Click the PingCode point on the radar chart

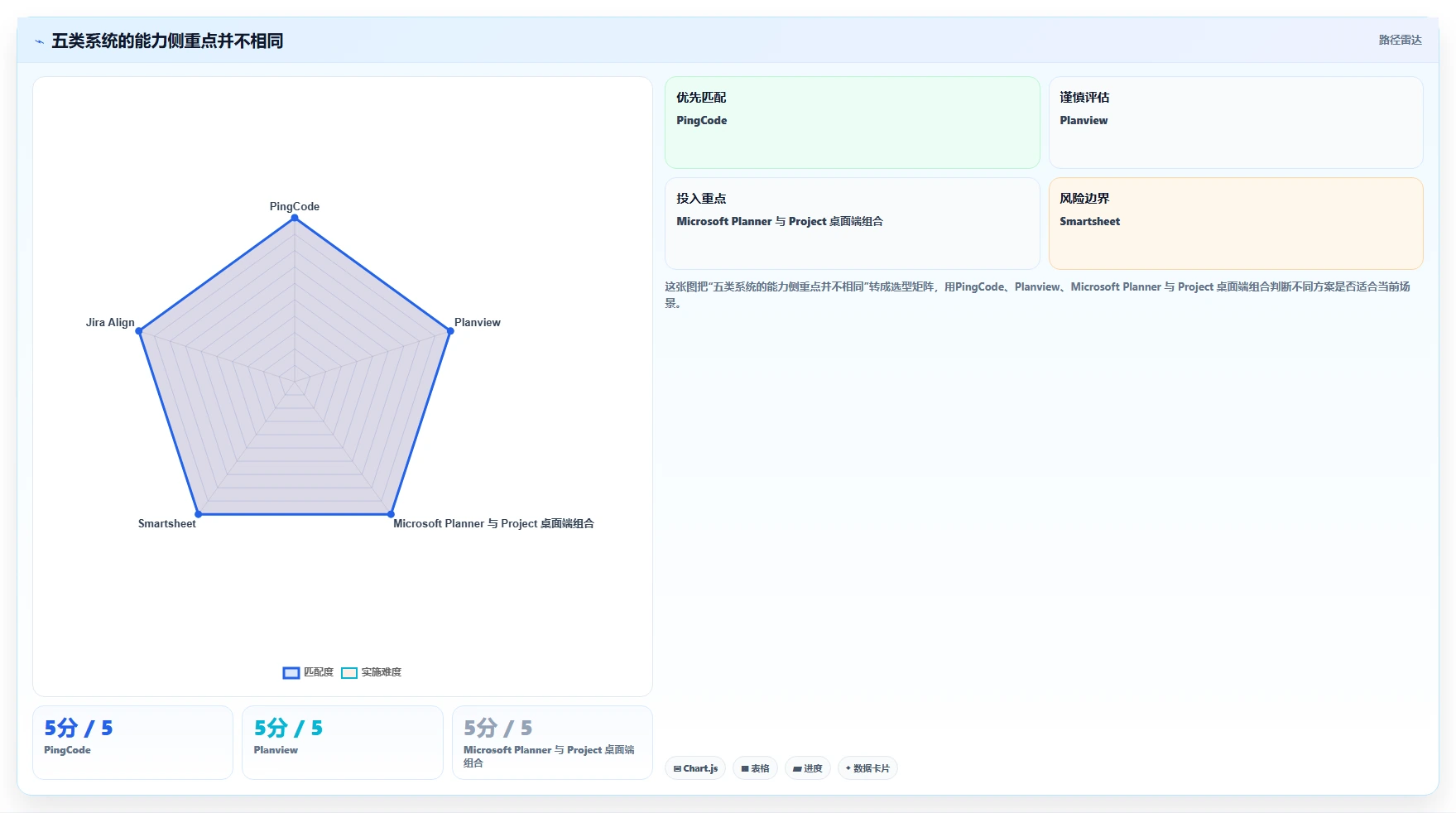tap(295, 218)
